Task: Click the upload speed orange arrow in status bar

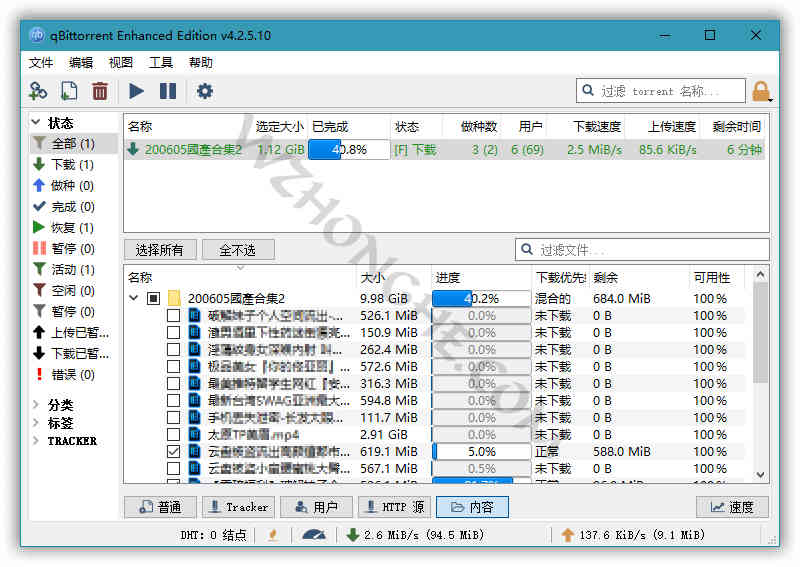Action: (x=567, y=535)
